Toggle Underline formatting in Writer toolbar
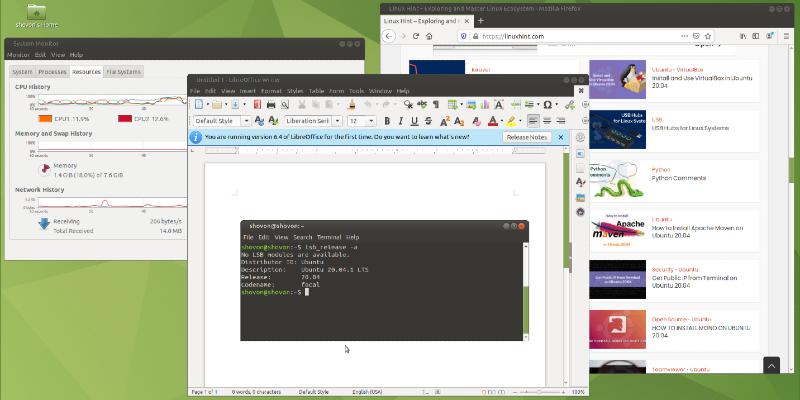The height and width of the screenshot is (400, 800). click(x=416, y=121)
